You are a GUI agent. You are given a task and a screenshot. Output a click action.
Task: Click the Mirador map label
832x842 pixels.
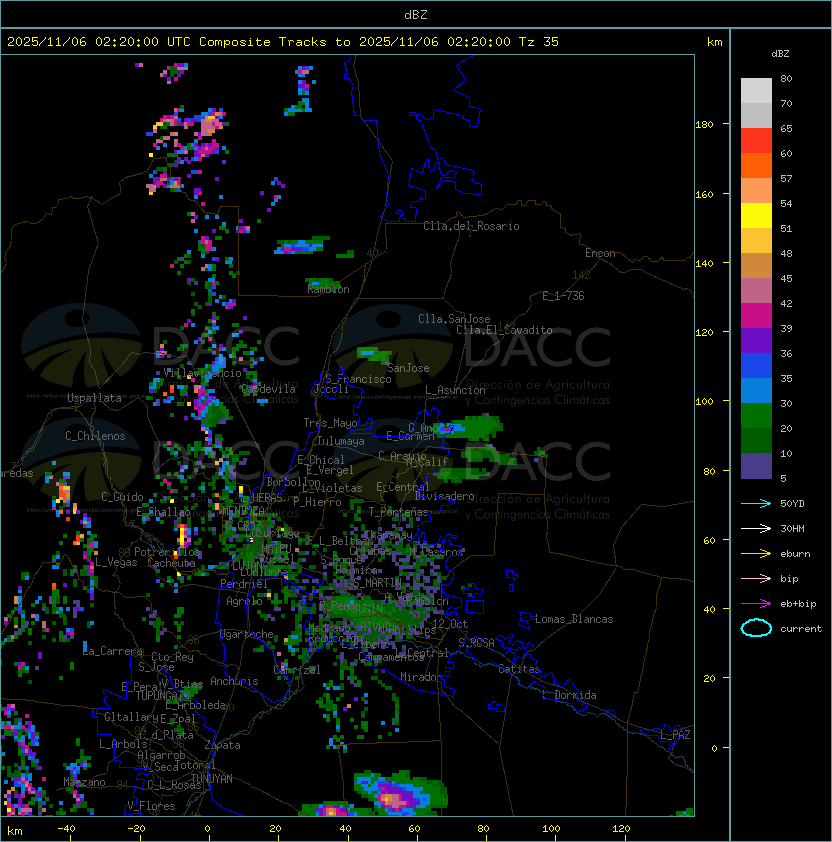coord(421,677)
